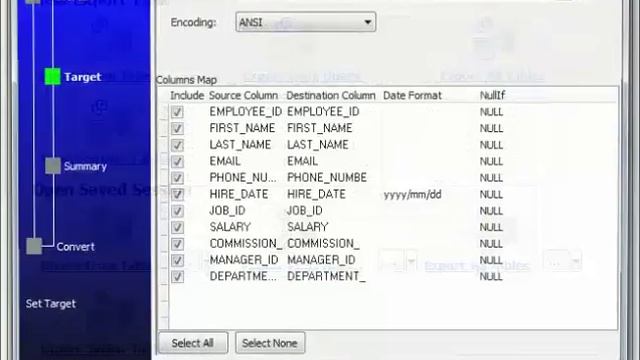Select destination column MANAGER_ID cell
The height and width of the screenshot is (360, 640).
(321, 260)
